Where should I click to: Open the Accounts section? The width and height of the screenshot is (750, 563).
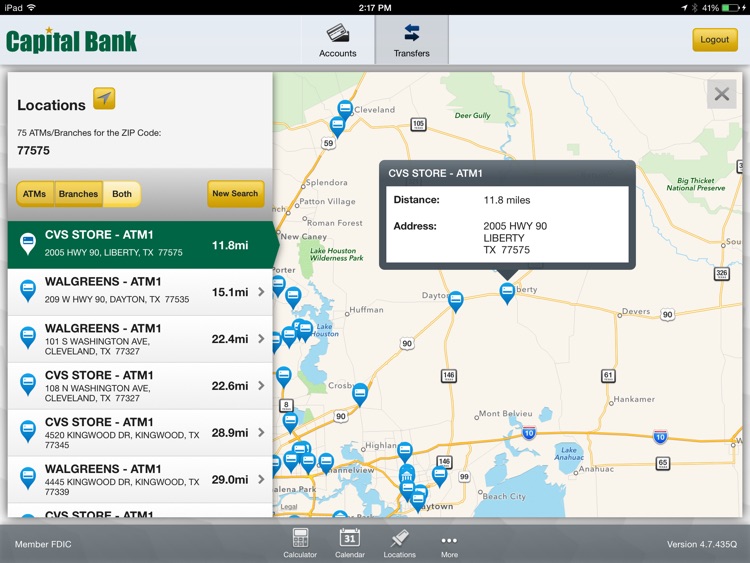tap(338, 40)
